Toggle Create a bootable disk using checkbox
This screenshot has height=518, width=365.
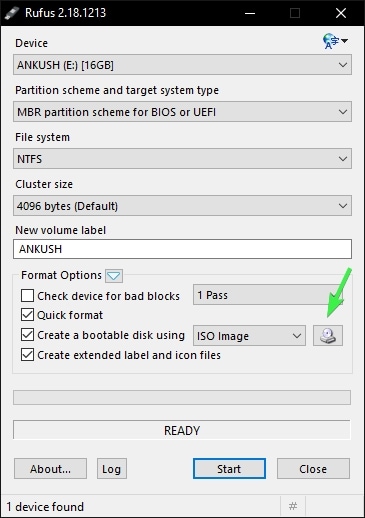pyautogui.click(x=27, y=335)
